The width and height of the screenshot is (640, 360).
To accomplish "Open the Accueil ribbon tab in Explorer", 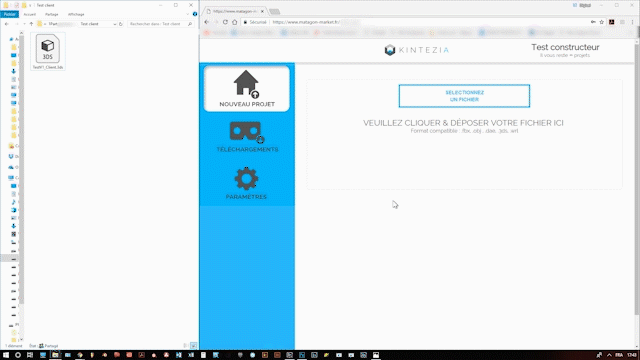I will pos(29,14).
